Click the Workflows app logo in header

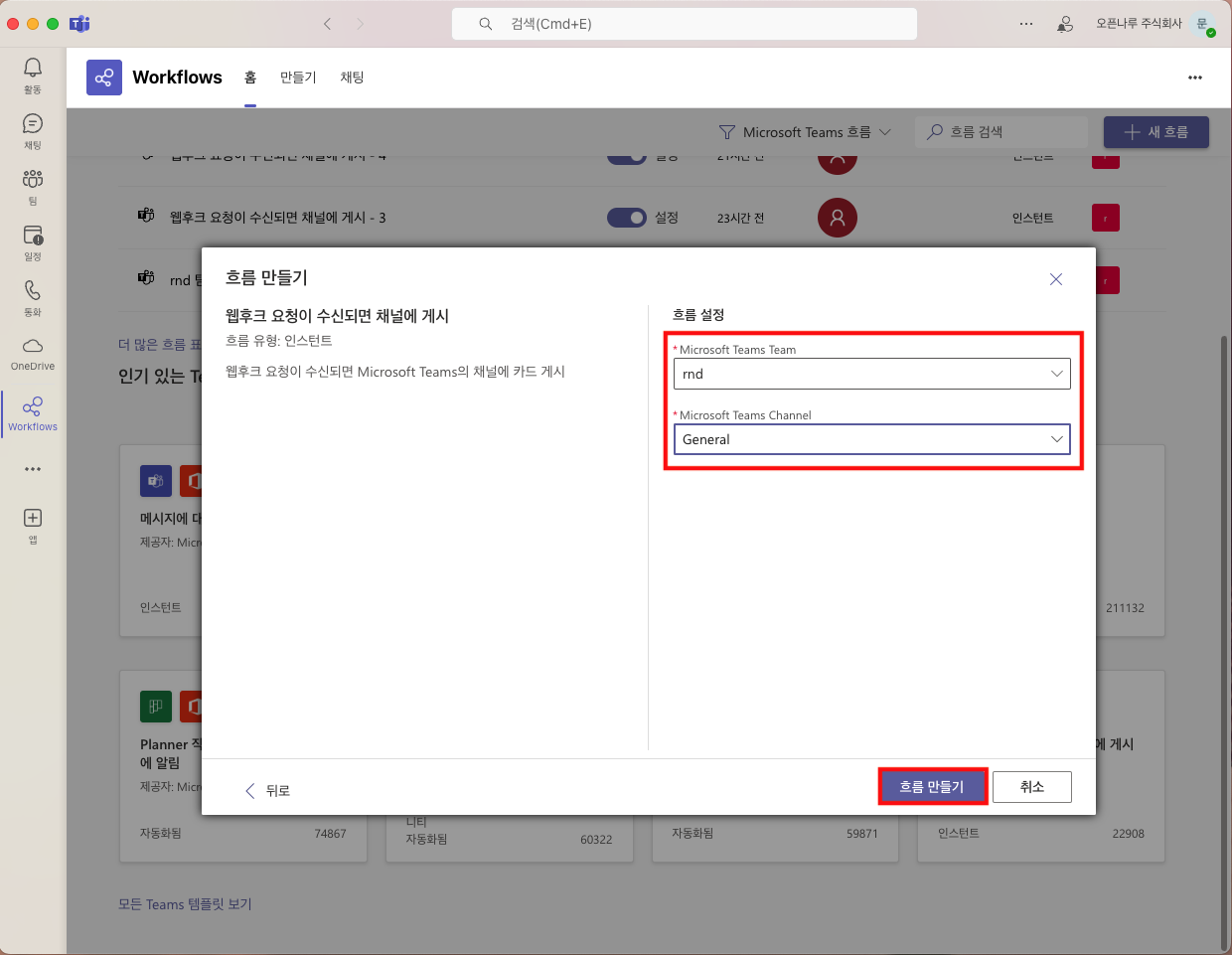click(x=104, y=78)
